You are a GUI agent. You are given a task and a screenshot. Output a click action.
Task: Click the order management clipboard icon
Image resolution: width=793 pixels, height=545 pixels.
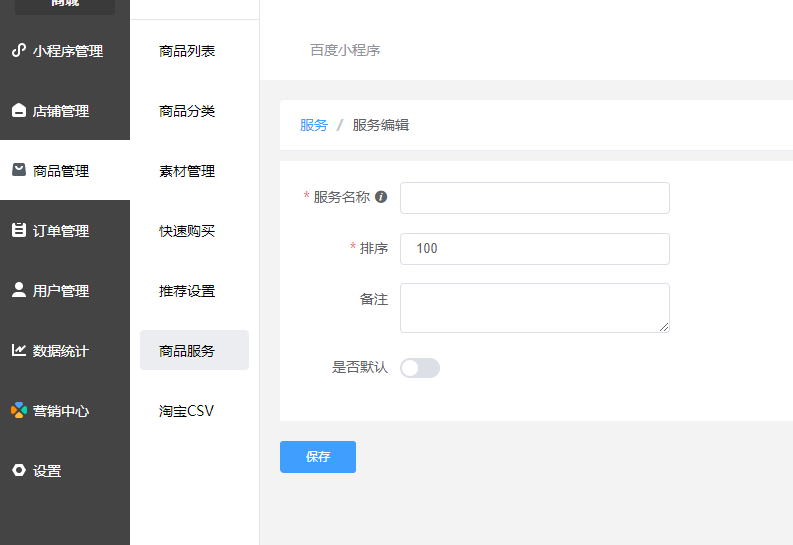tap(18, 230)
